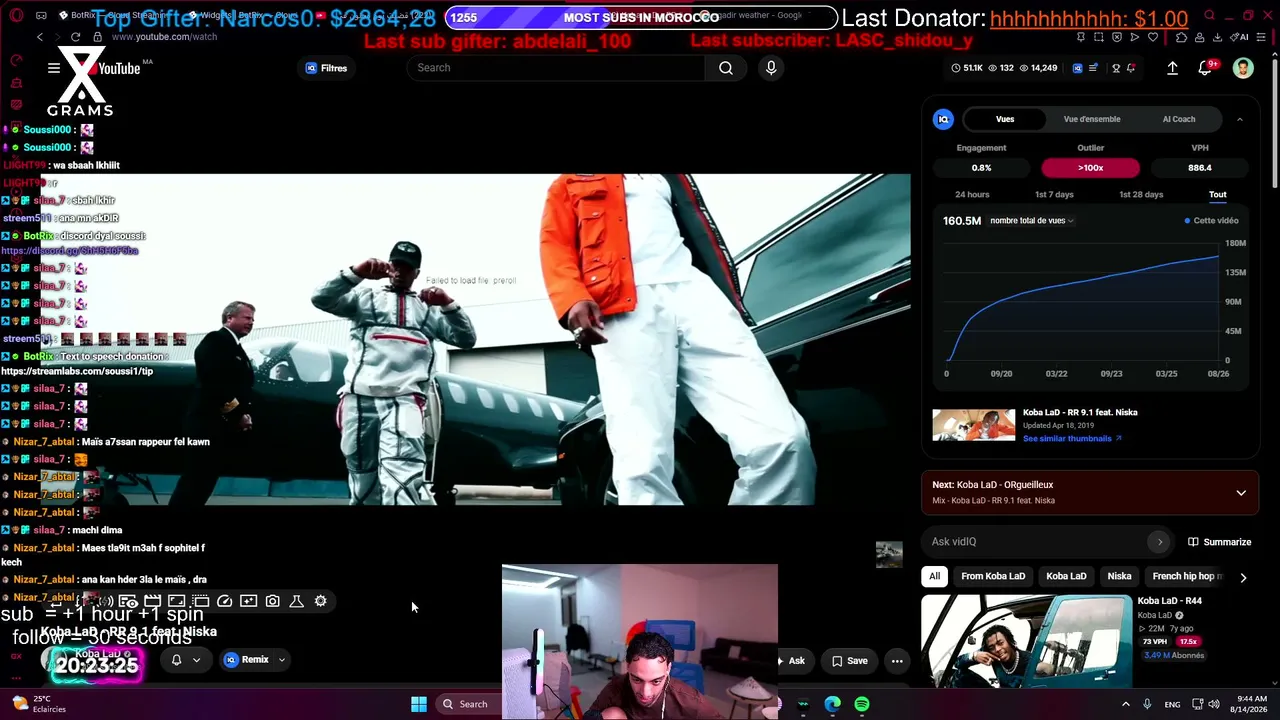Viewport: 1280px width, 720px height.
Task: Select the All filter chip
Action: coord(934,576)
